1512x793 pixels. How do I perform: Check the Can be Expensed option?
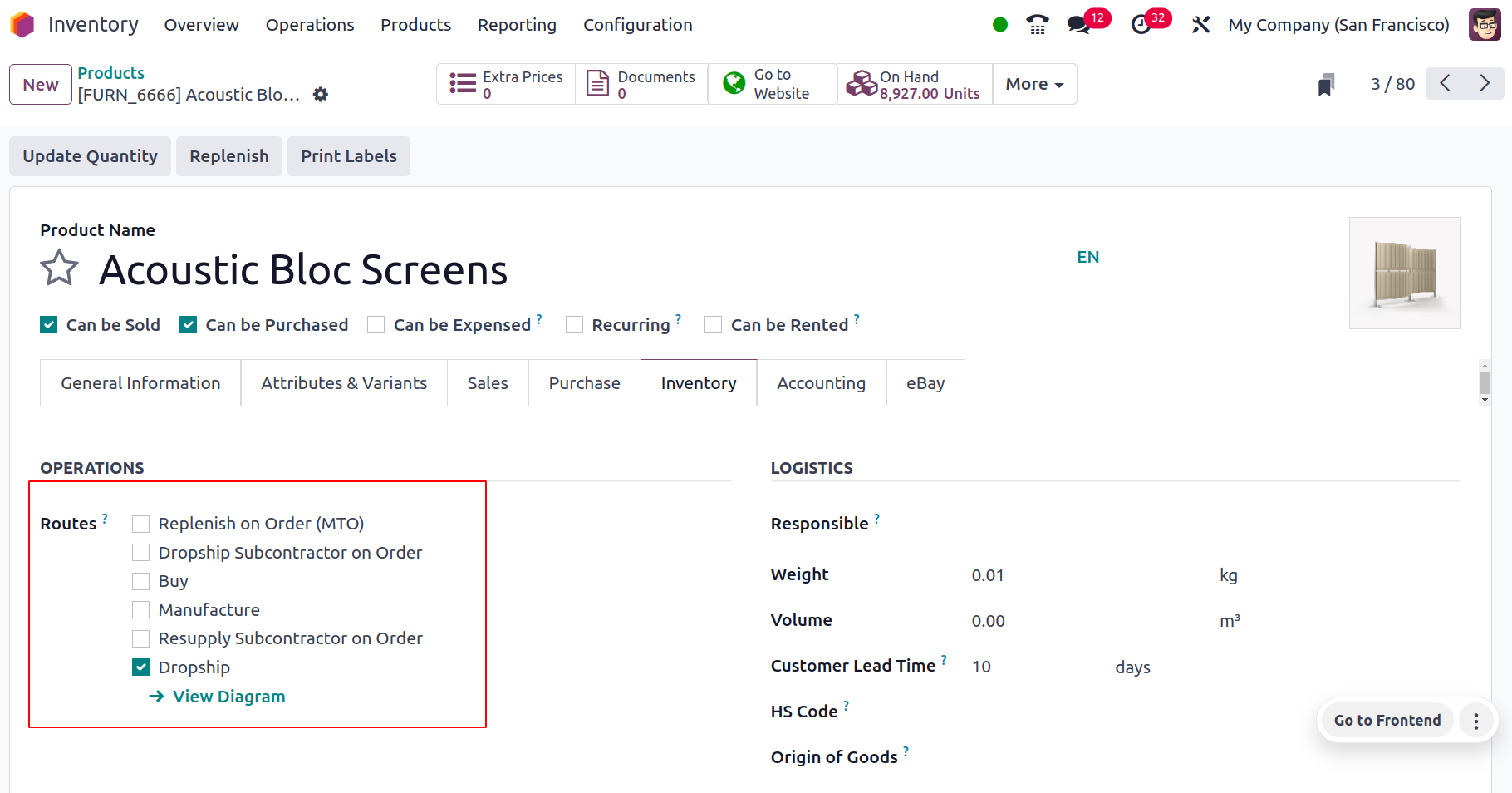pos(376,324)
